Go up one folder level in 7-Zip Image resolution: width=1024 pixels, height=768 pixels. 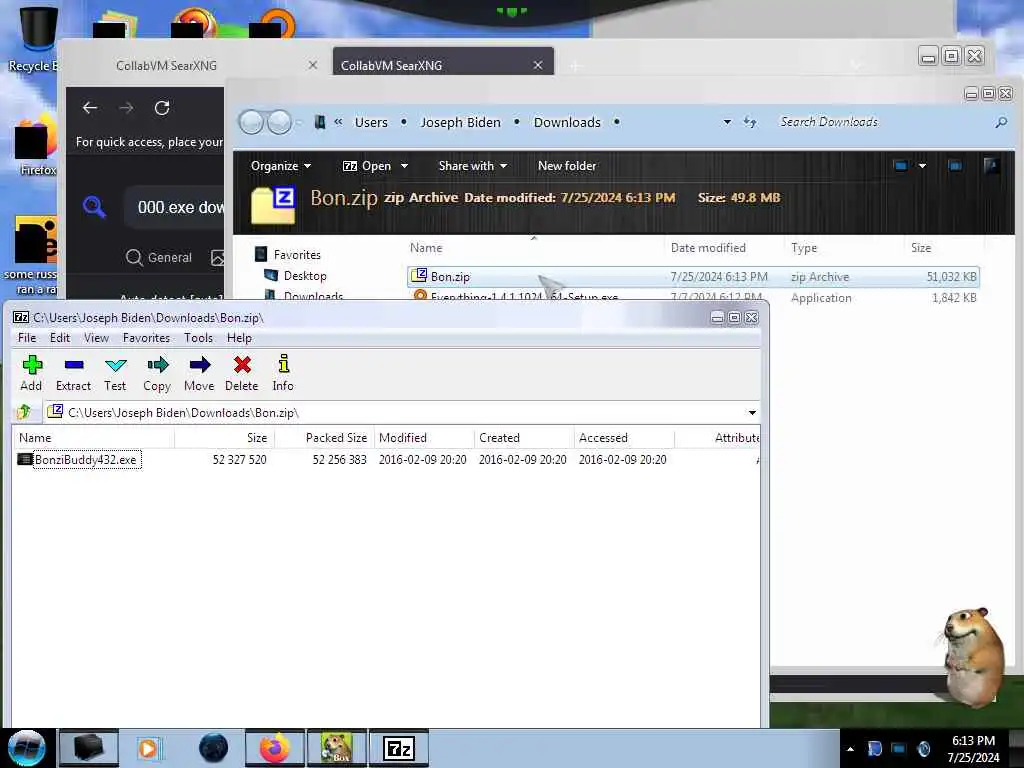coord(24,412)
